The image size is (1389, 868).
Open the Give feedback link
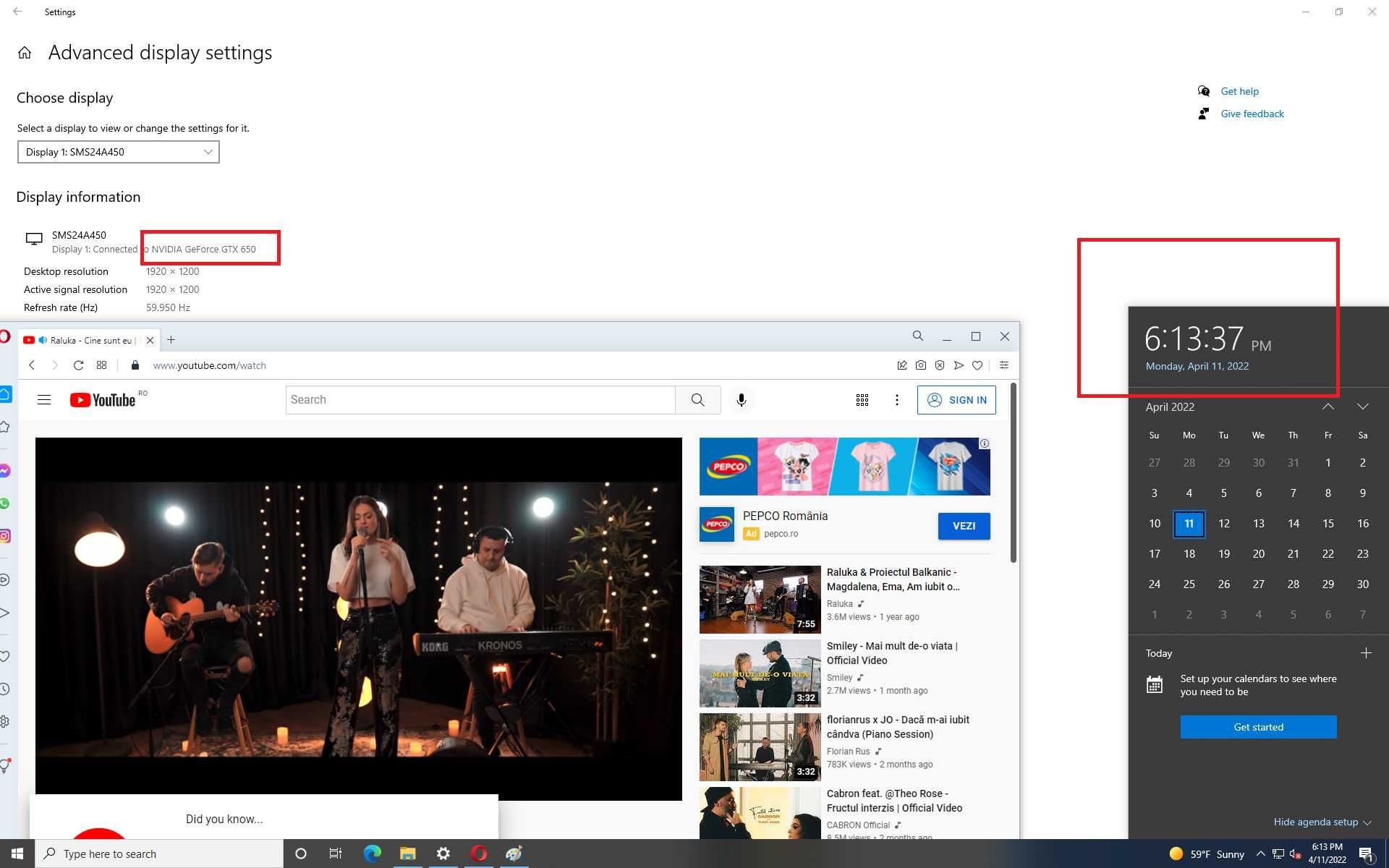click(1252, 114)
